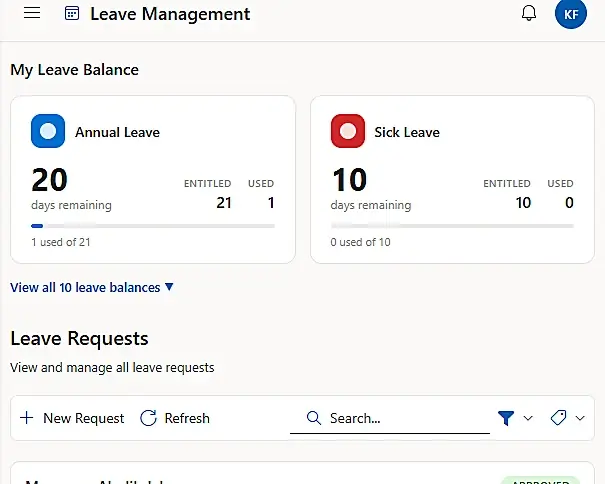Click the Sick Leave card title

[x=407, y=132]
